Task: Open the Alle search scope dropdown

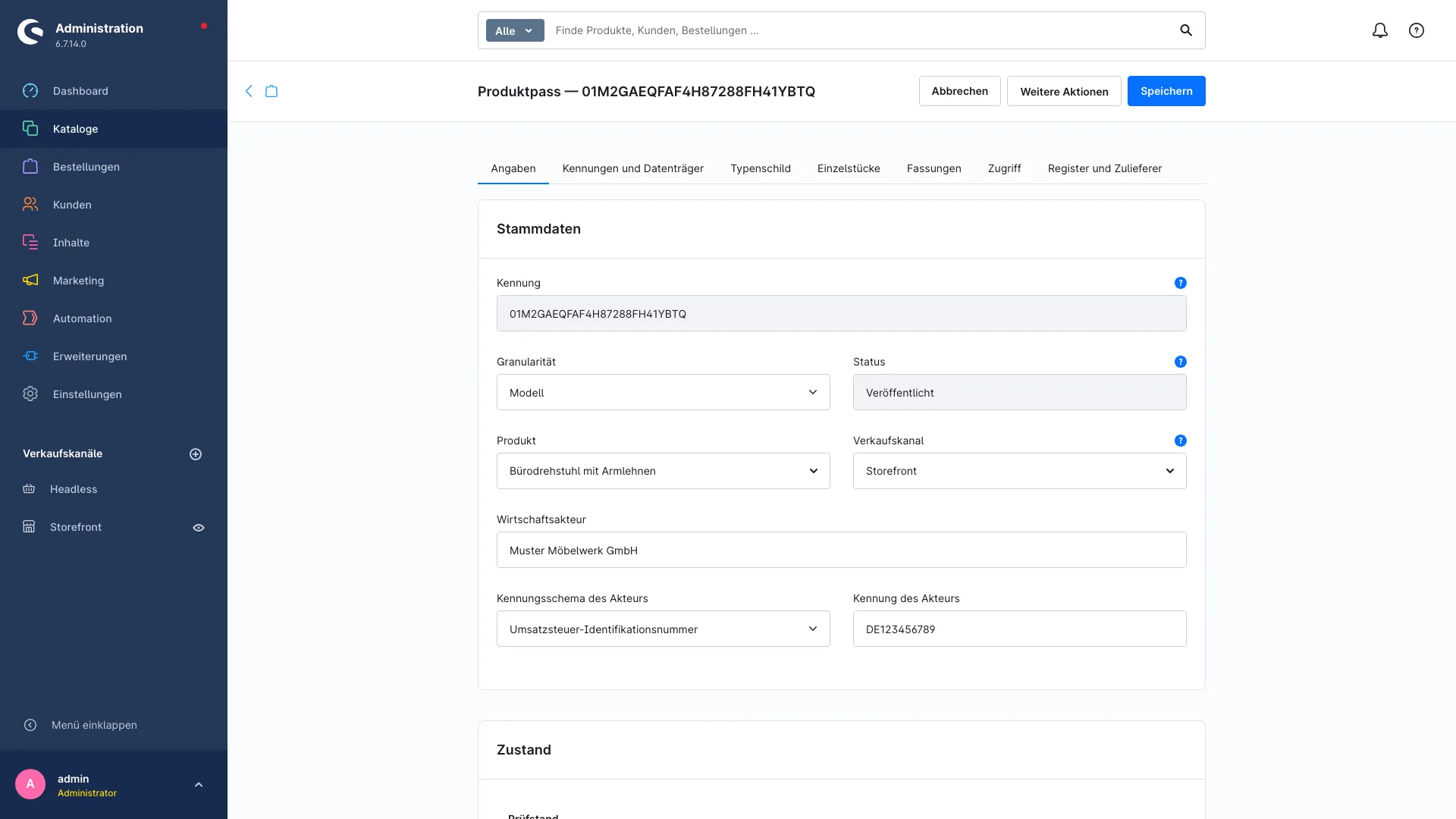Action: (515, 30)
